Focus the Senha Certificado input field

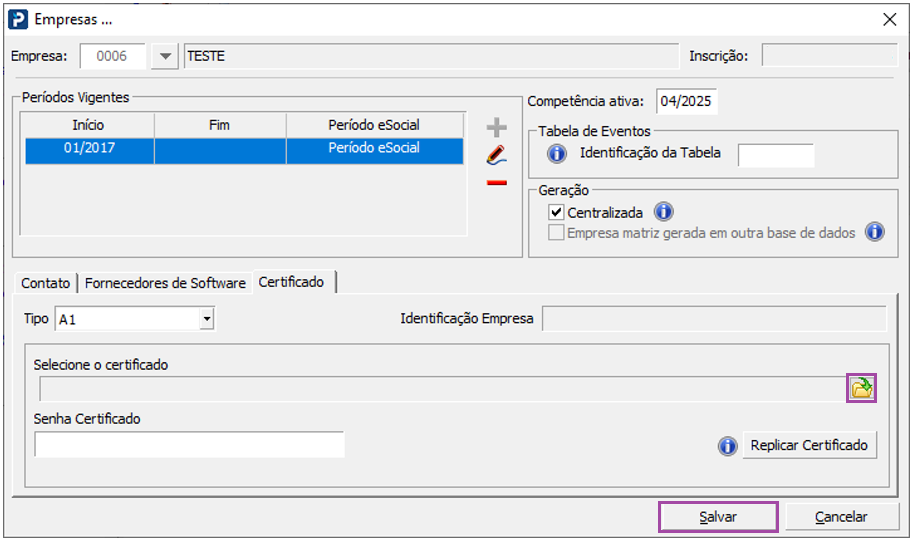click(x=189, y=444)
